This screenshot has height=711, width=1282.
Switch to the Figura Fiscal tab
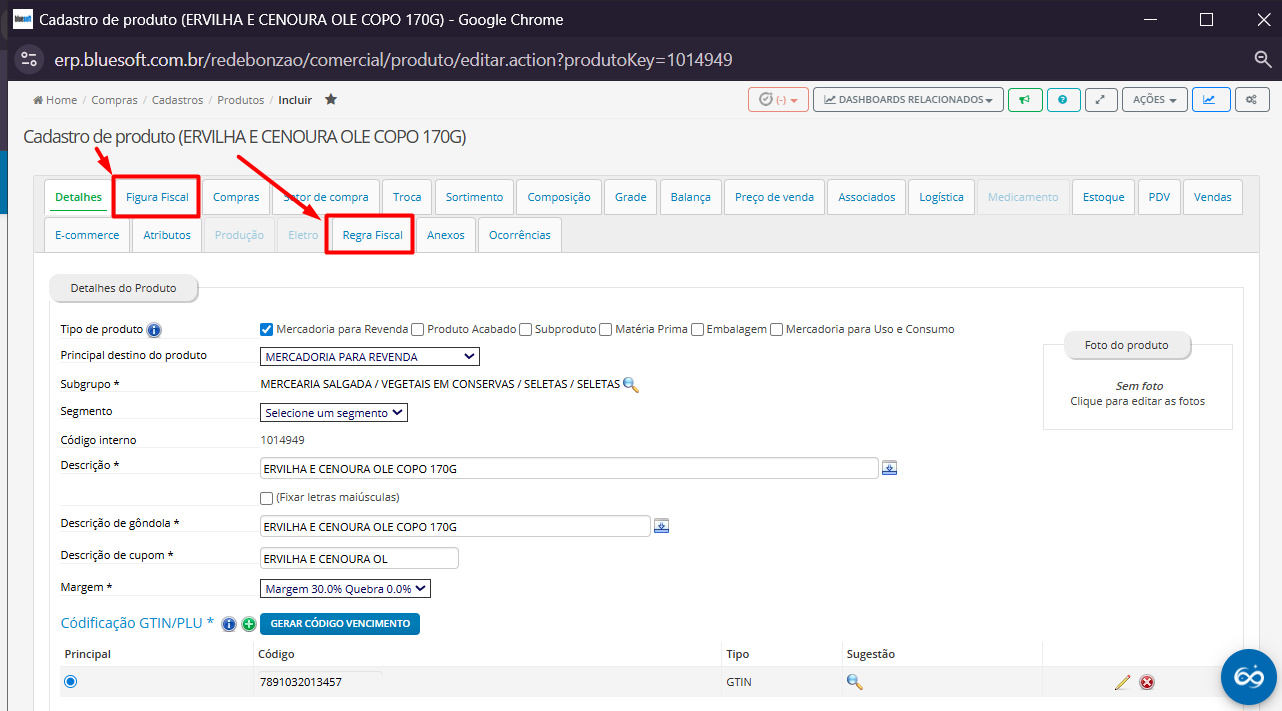click(157, 197)
